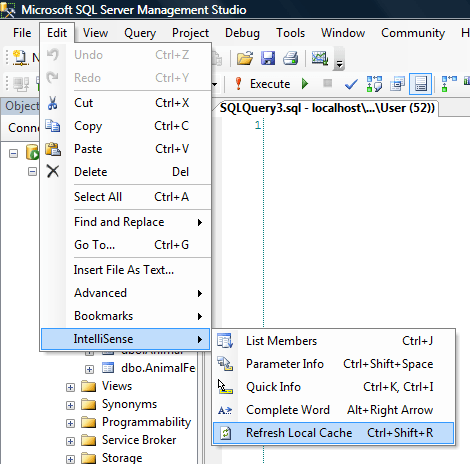Switch to the SQLQuery3.sql tab
The width and height of the screenshot is (470, 464).
[x=327, y=108]
